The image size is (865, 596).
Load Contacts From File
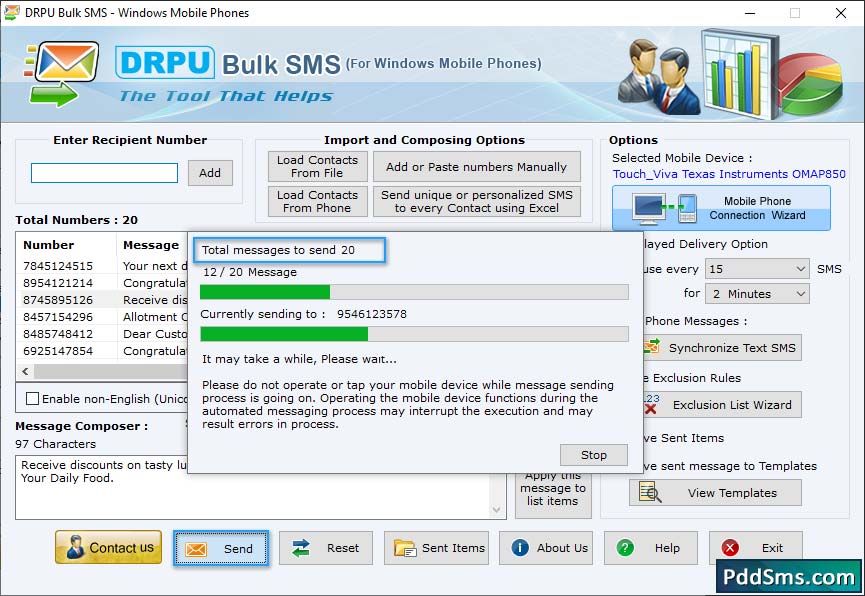(x=317, y=166)
